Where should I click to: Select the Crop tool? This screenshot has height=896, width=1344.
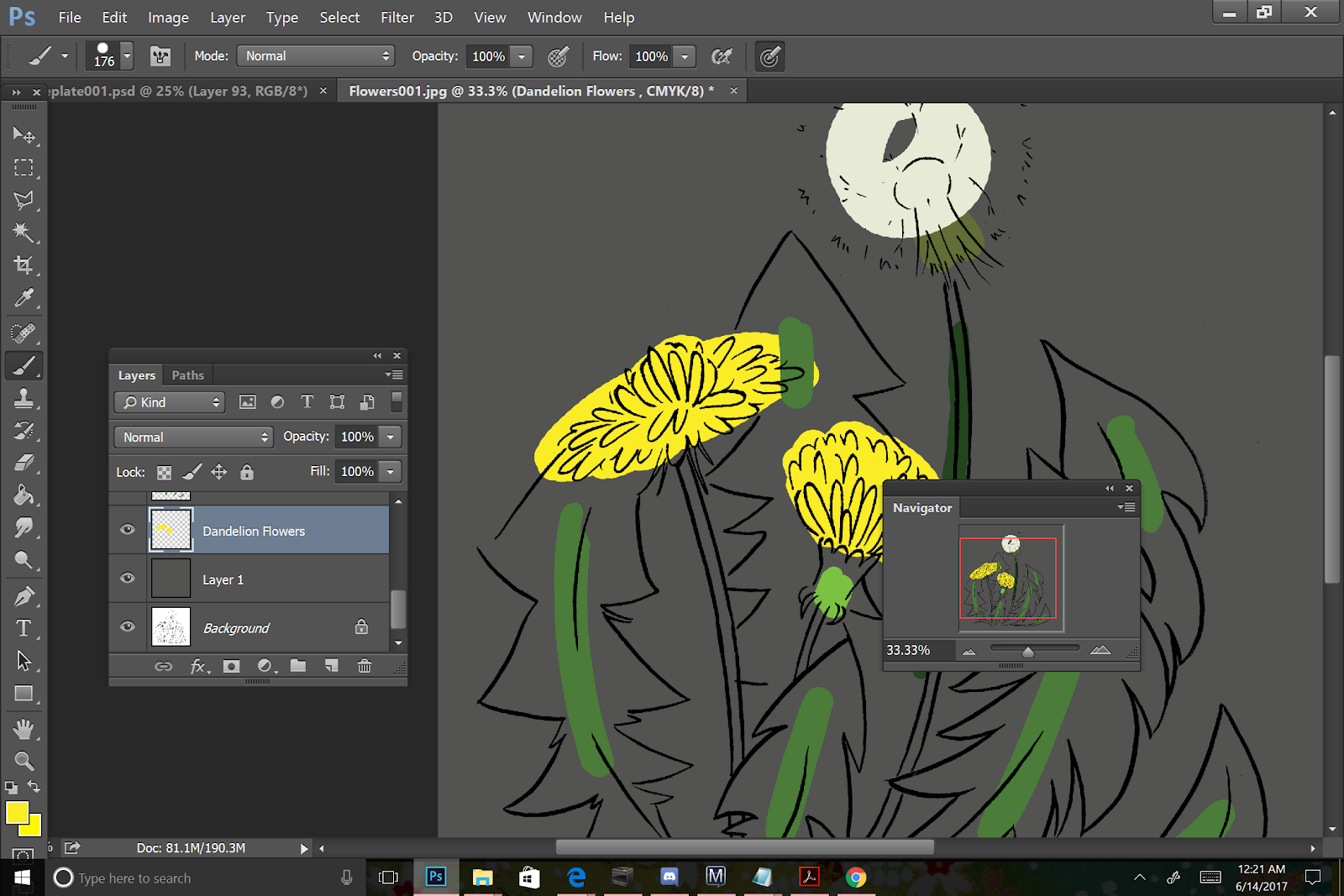[x=24, y=265]
